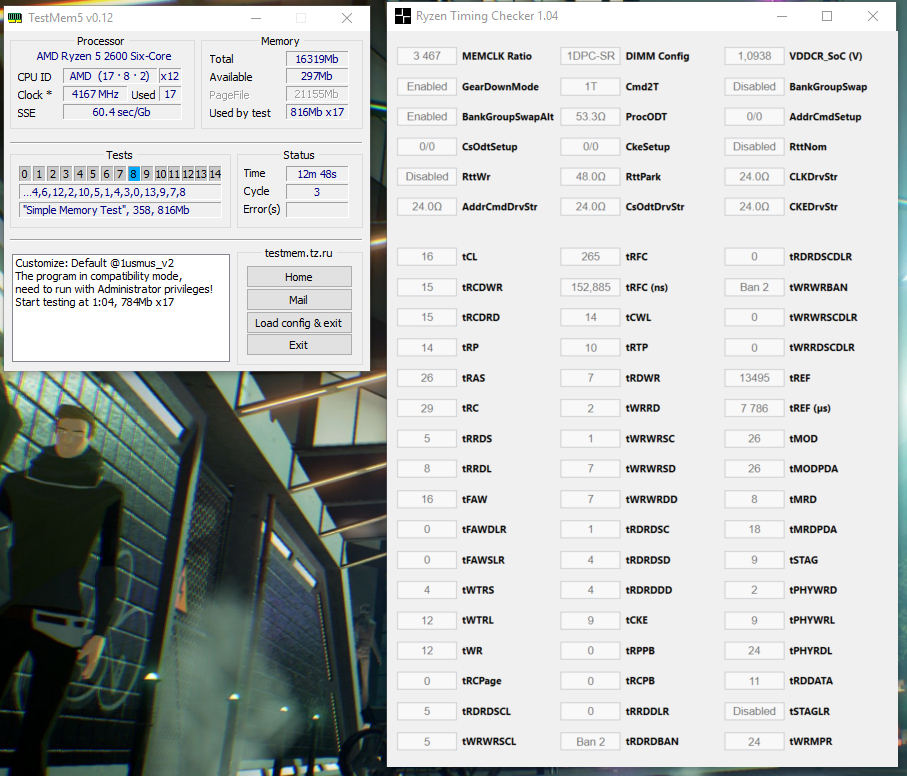Click the Home button in TestMem5

299,277
